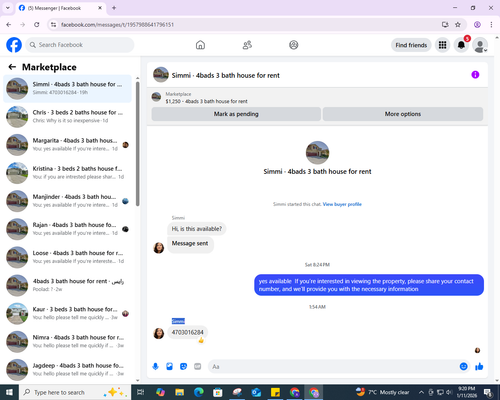Open the Chris 3 beds 2 baths conversation

coord(67,117)
